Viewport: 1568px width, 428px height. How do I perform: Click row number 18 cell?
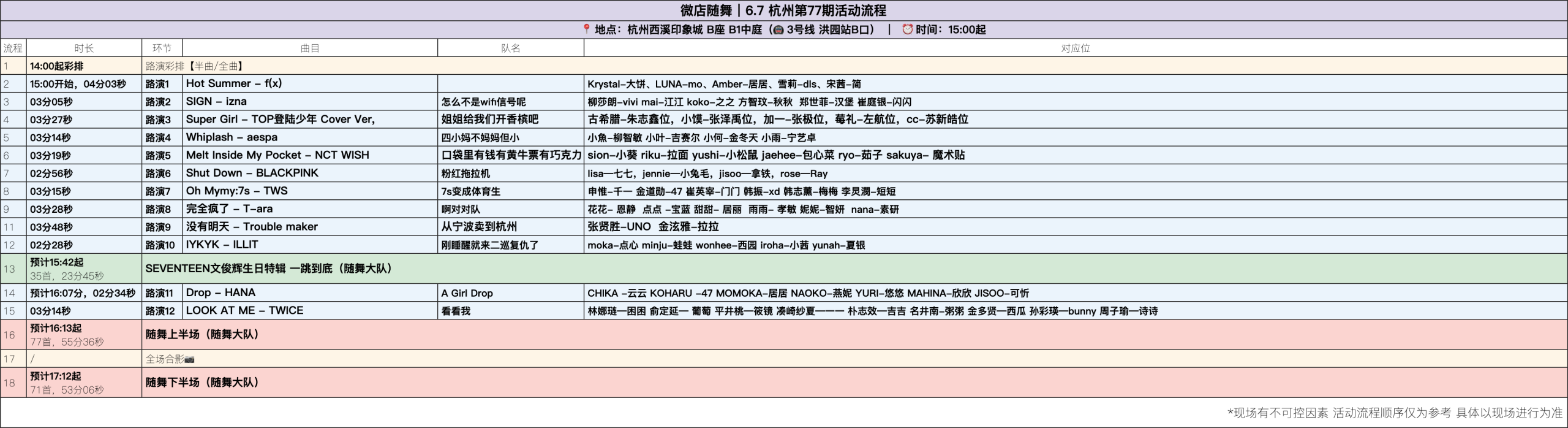pyautogui.click(x=13, y=383)
